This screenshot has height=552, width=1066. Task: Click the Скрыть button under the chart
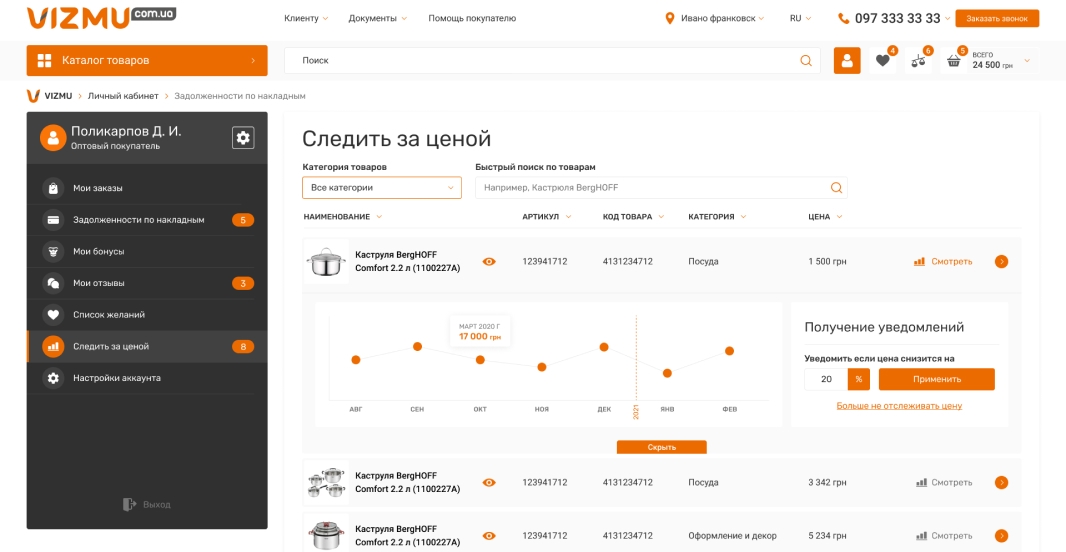point(661,447)
